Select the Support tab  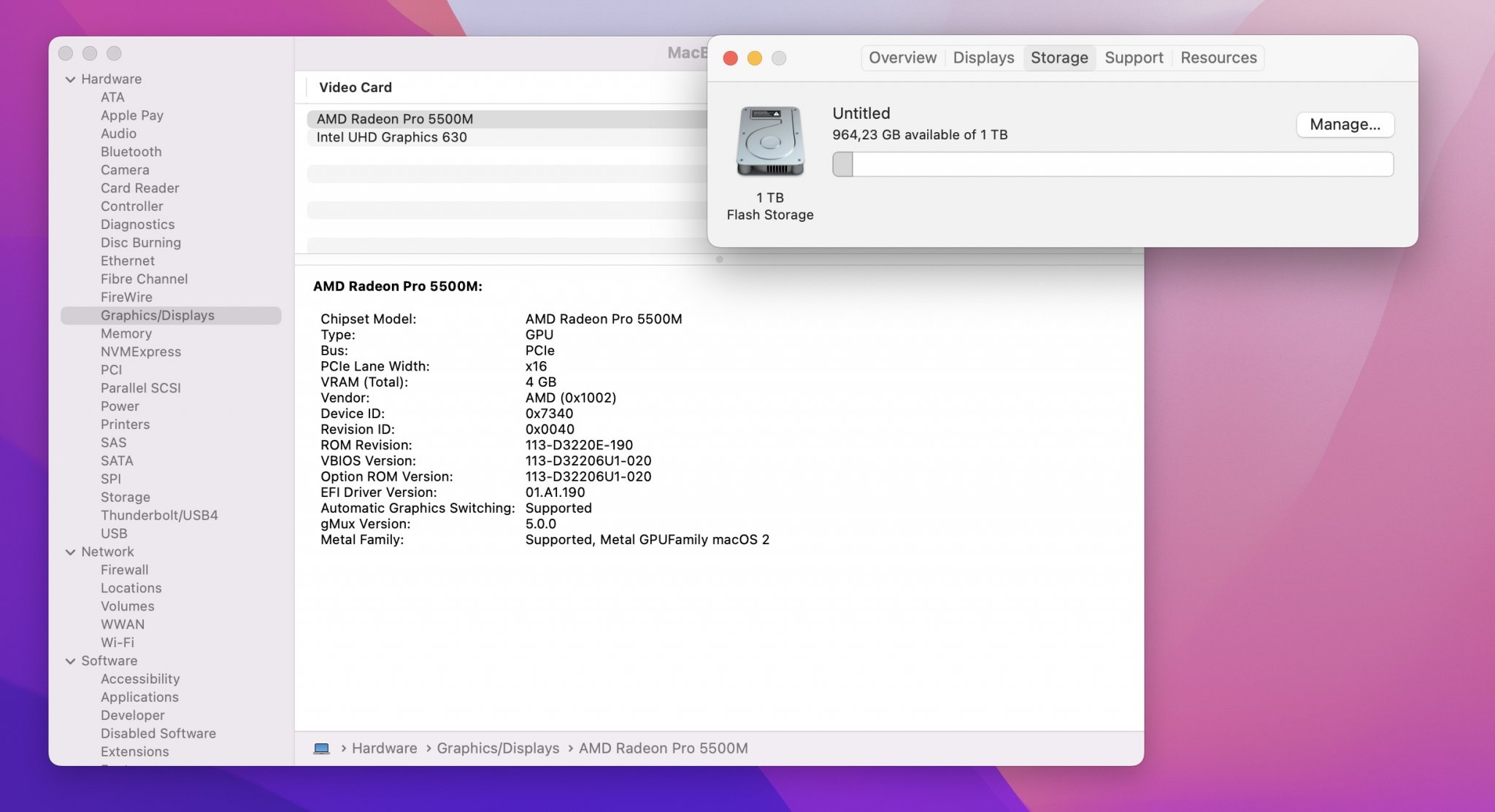[1134, 58]
